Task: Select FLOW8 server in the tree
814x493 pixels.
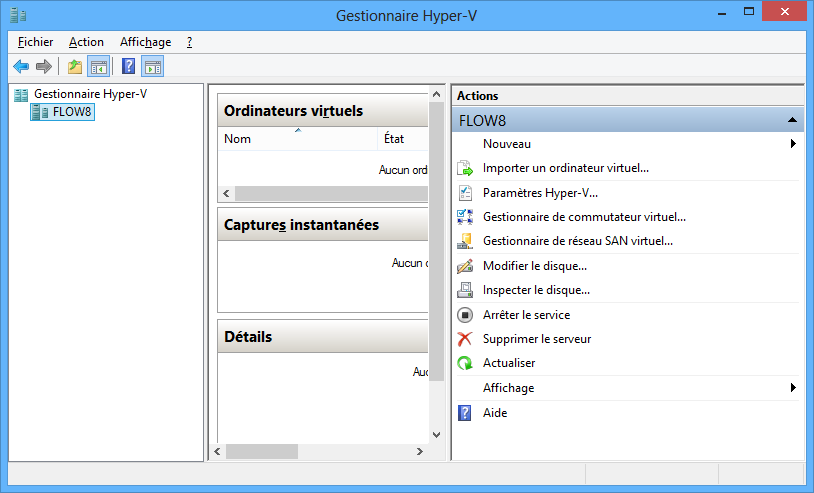Action: click(72, 112)
